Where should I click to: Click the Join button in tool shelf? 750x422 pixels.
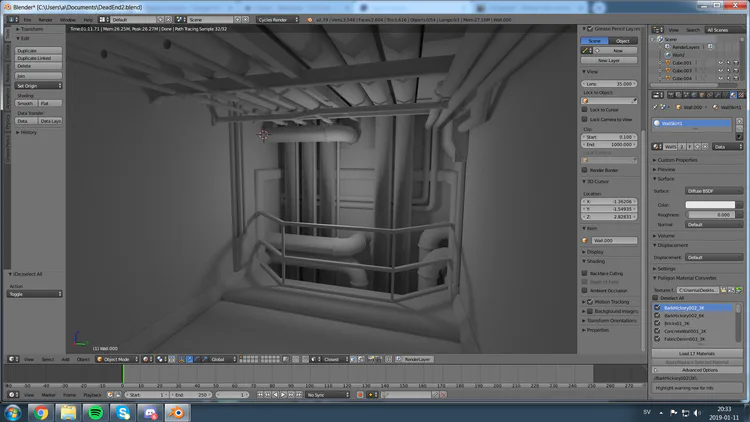[x=39, y=76]
